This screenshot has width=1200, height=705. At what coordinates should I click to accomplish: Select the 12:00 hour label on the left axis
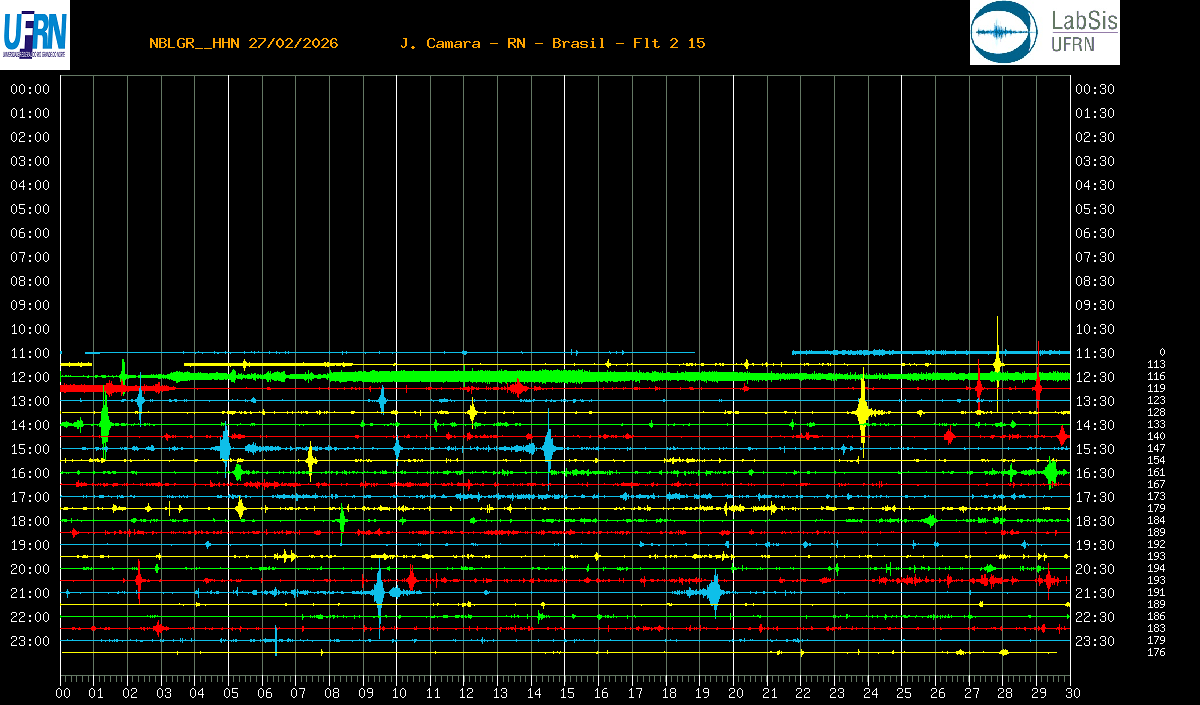(x=30, y=377)
